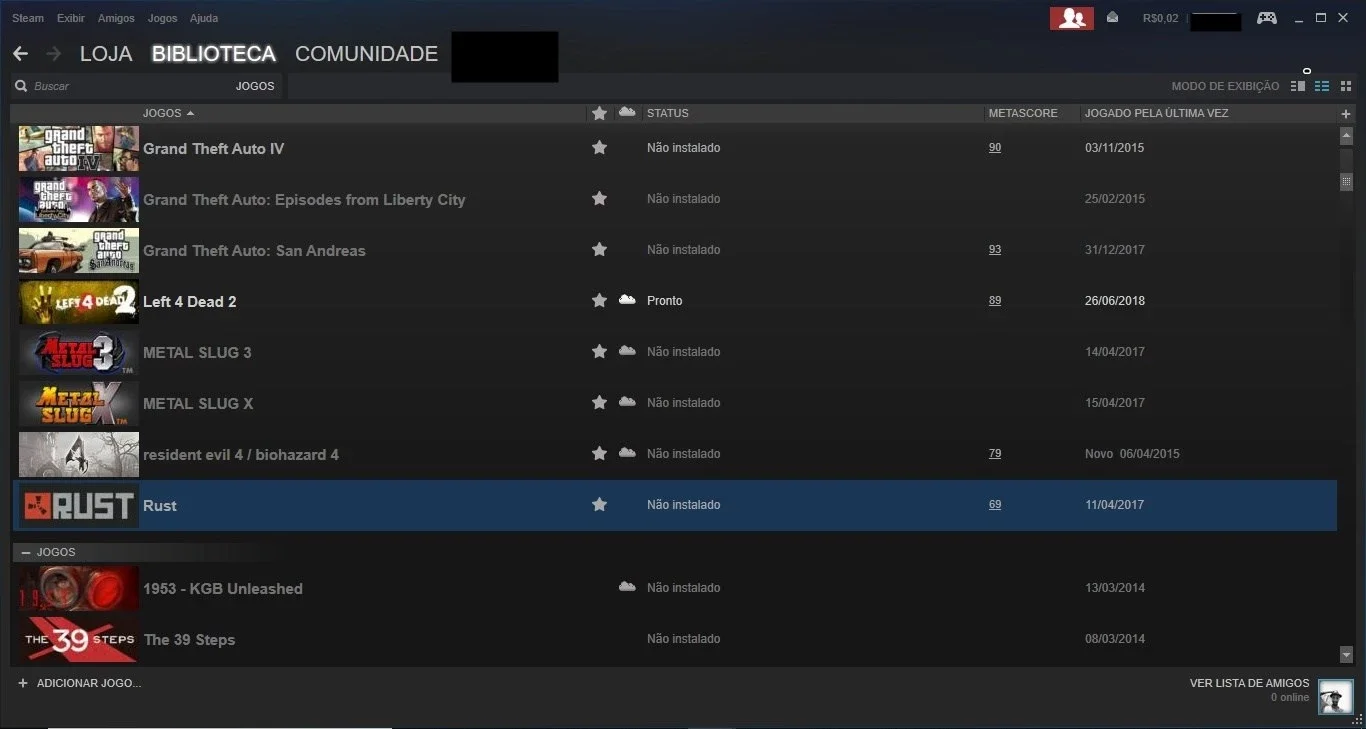1366x729 pixels.
Task: Toggle favorite star for Rust
Action: [599, 505]
